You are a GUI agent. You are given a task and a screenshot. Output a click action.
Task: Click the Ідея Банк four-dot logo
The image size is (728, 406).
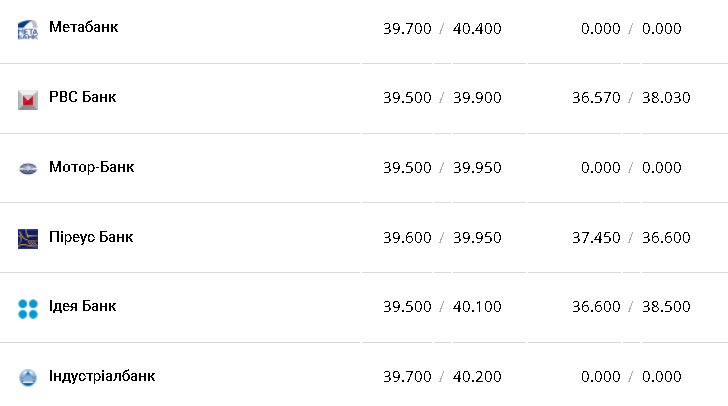(x=28, y=308)
